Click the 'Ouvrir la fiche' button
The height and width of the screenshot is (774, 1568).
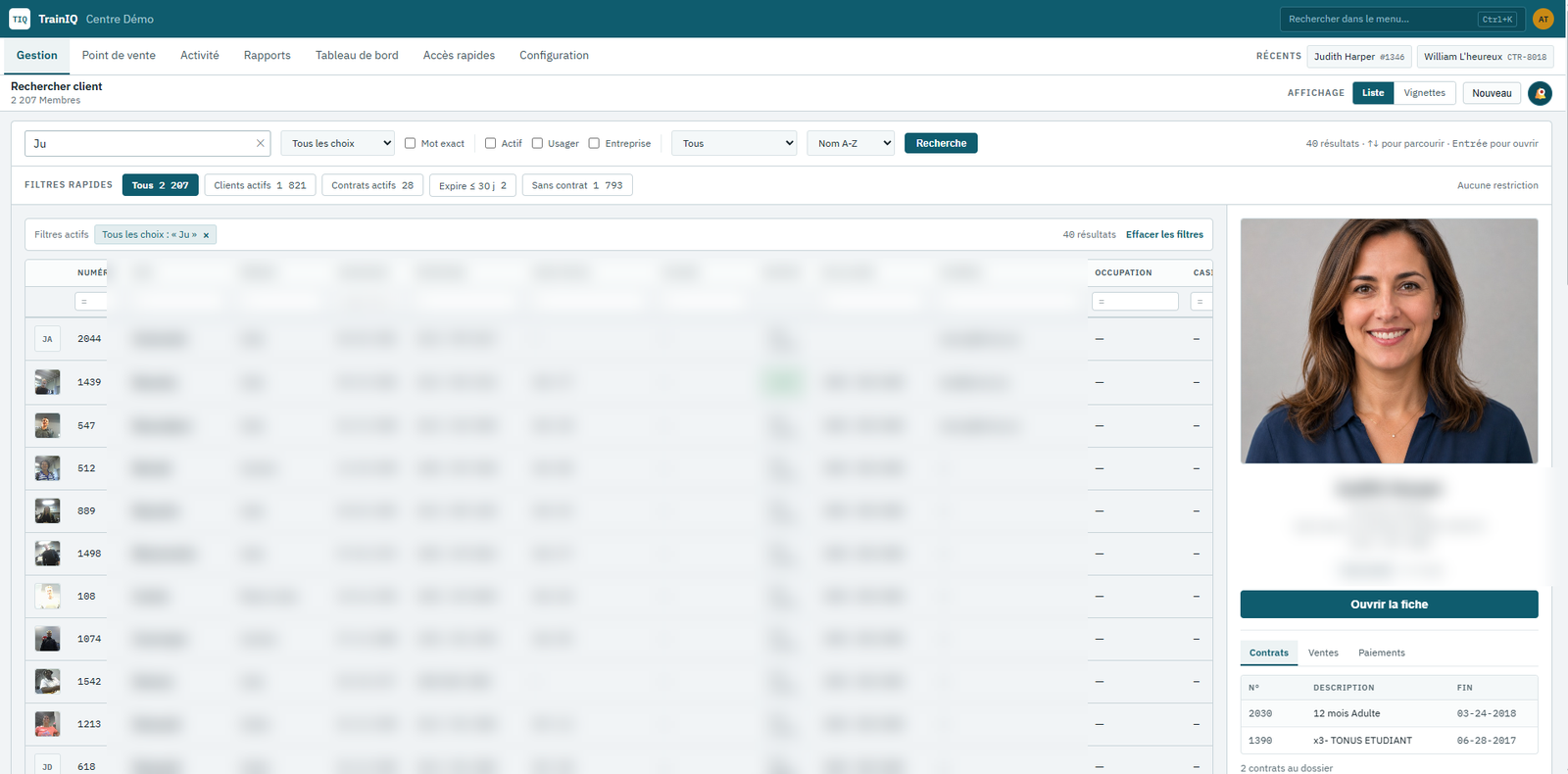tap(1389, 605)
